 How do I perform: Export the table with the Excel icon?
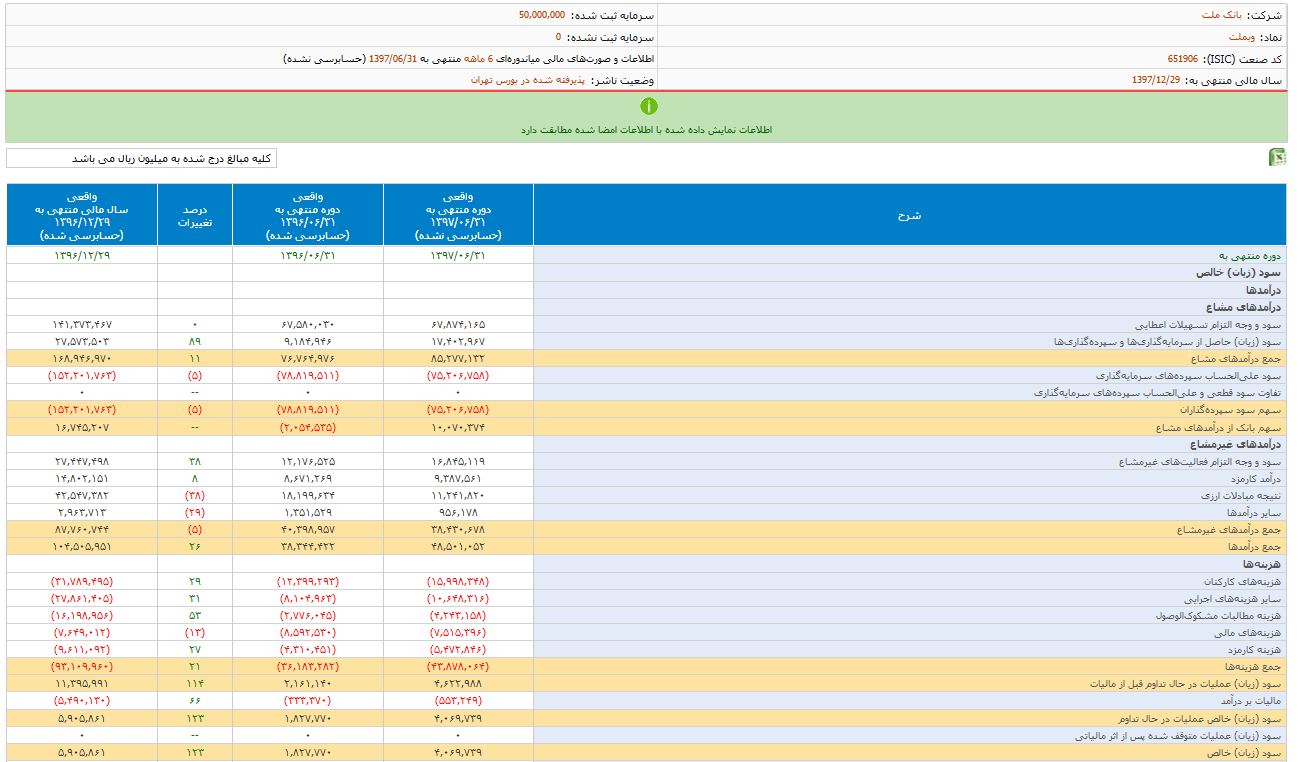(1277, 157)
